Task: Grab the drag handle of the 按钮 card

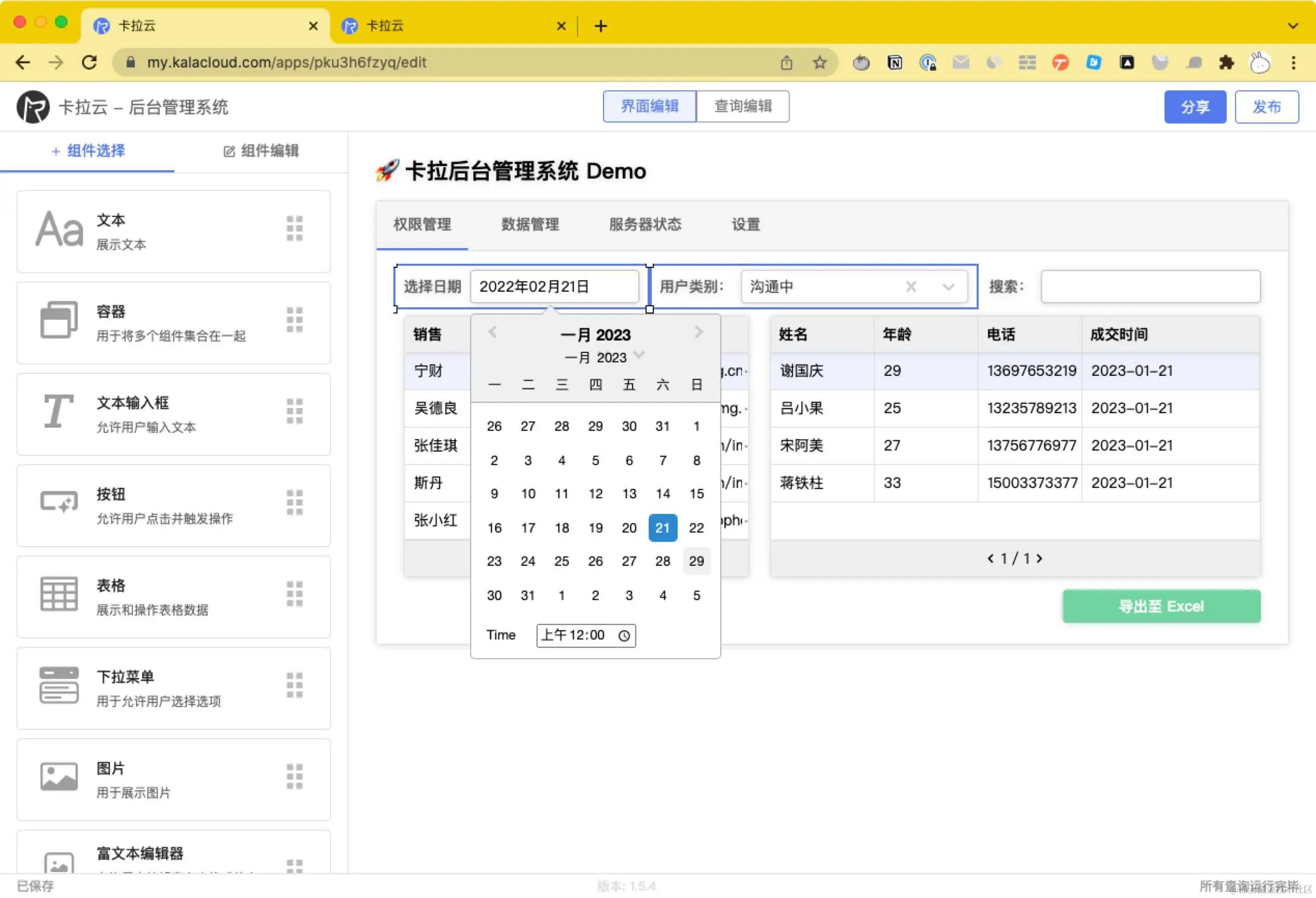Action: coord(294,502)
